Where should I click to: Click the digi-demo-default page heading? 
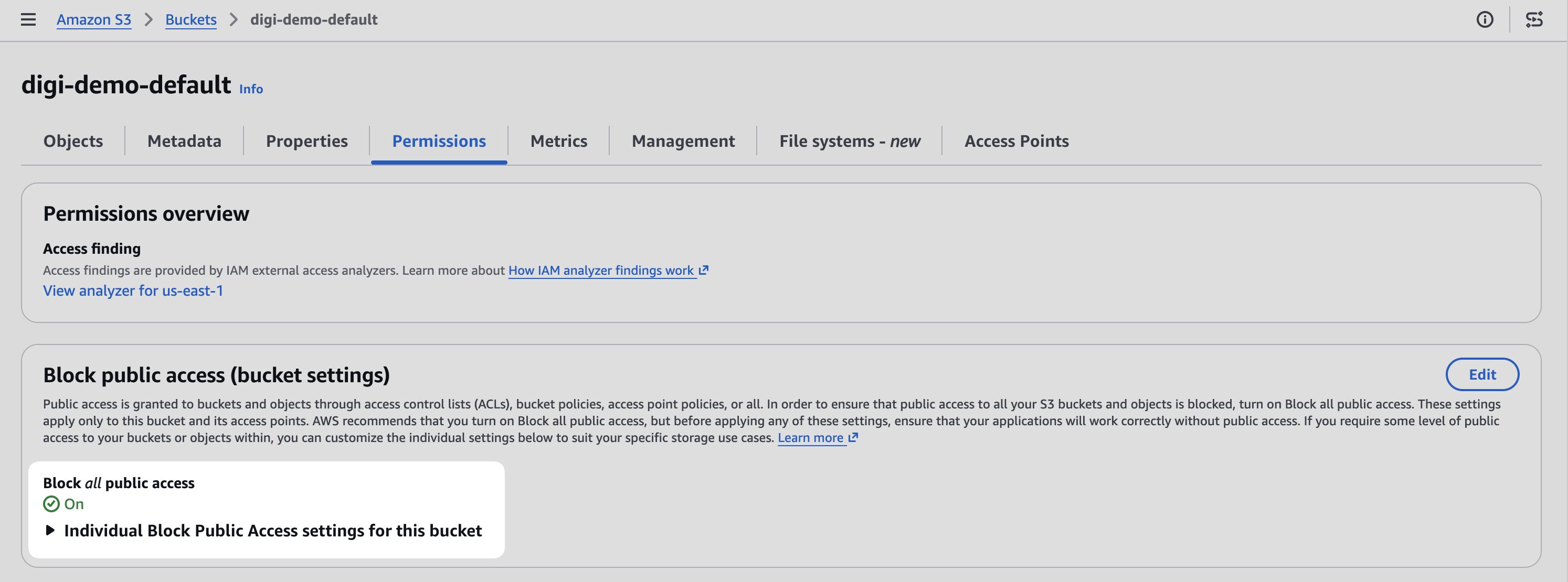pyautogui.click(x=126, y=84)
